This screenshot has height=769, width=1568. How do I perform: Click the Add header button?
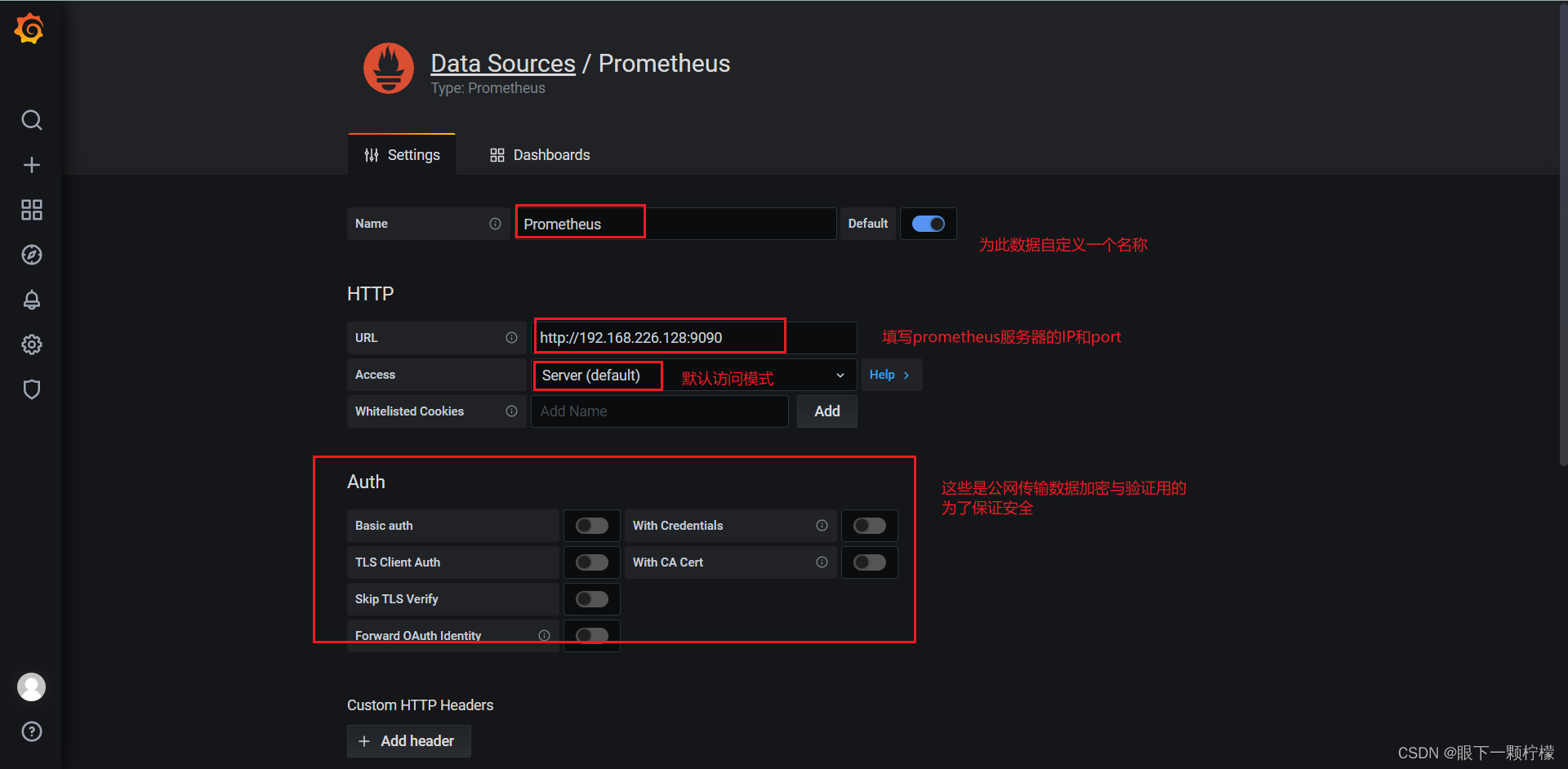pyautogui.click(x=408, y=741)
